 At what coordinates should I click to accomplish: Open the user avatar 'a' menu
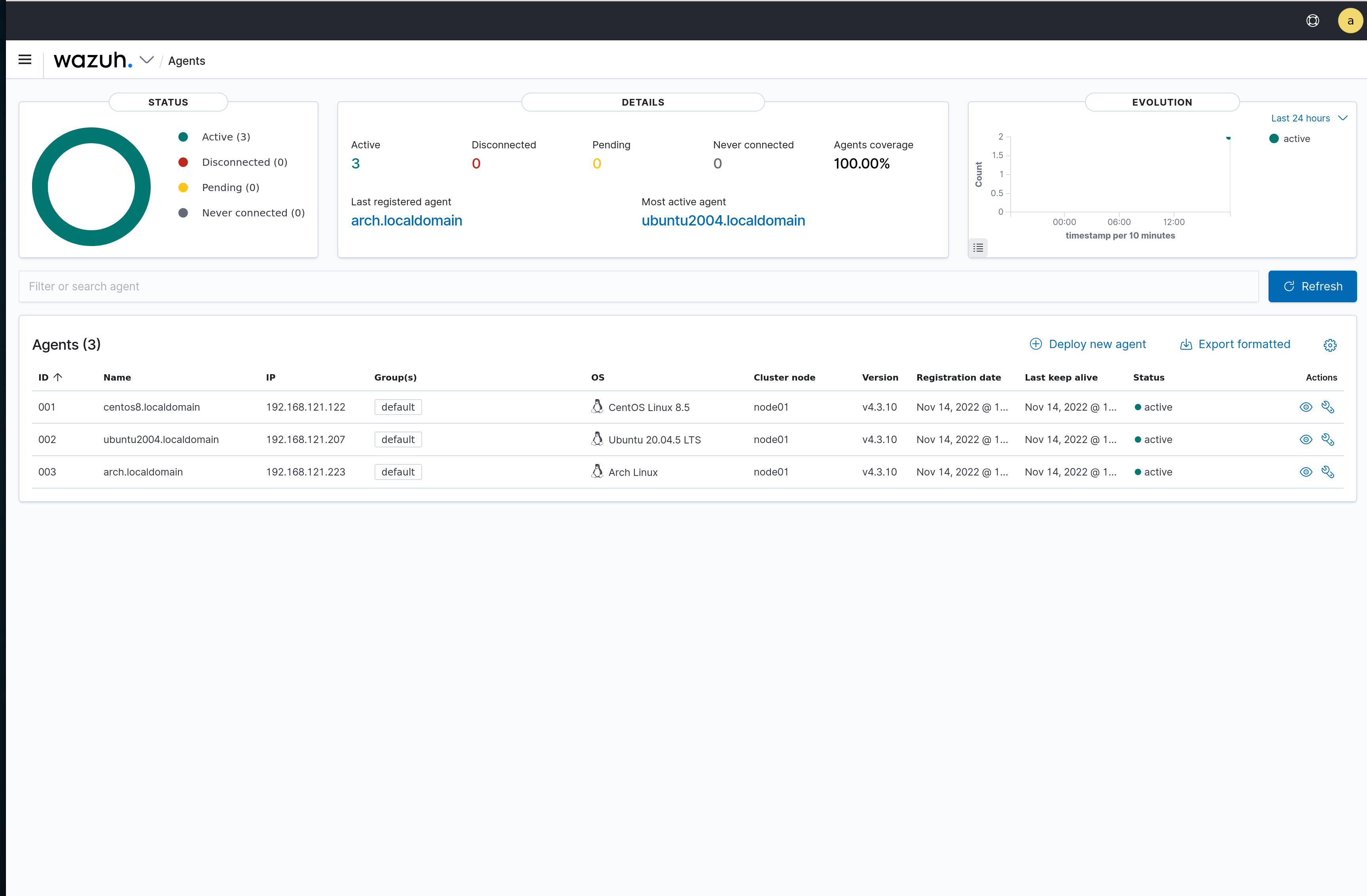(x=1350, y=21)
